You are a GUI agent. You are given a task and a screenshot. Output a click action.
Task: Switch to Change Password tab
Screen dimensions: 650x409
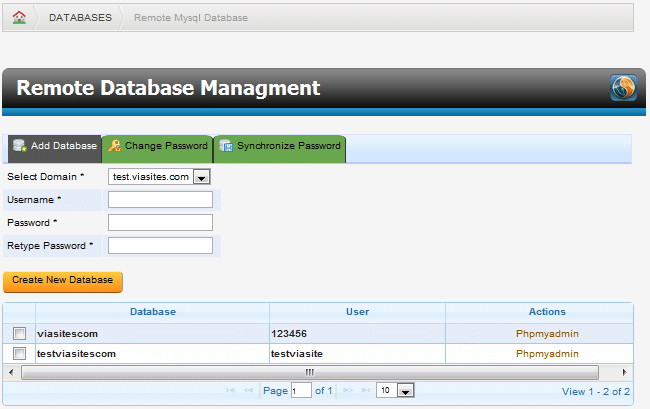coord(157,147)
